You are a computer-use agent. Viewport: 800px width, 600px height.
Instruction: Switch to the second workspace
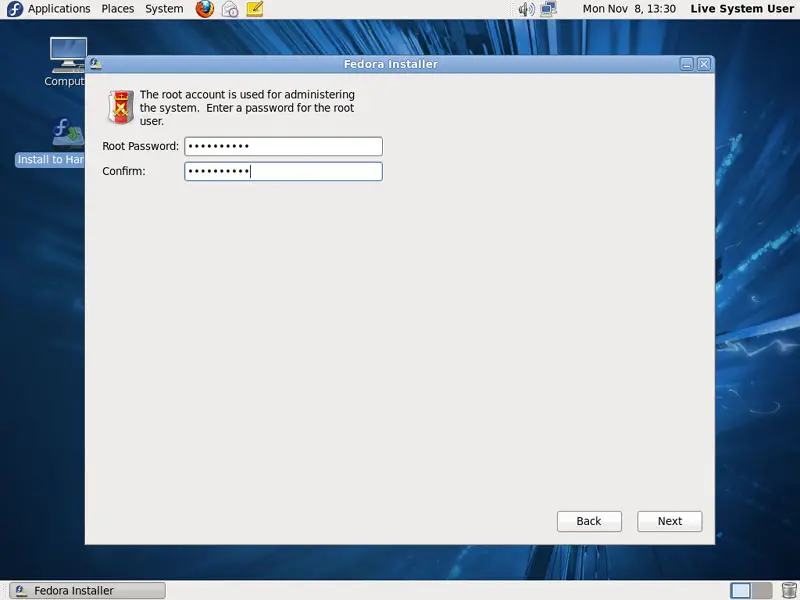[x=762, y=590]
